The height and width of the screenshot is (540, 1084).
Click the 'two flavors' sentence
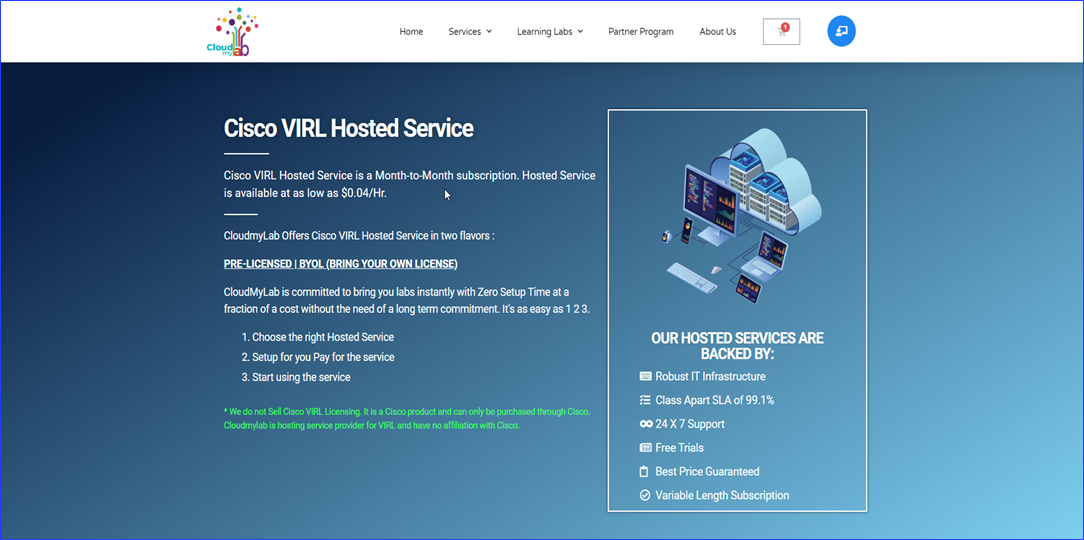pyautogui.click(x=359, y=236)
